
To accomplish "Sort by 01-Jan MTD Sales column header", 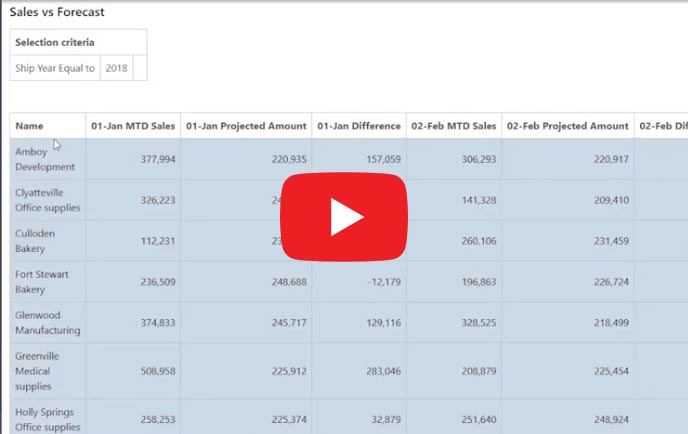I will pyautogui.click(x=133, y=126).
